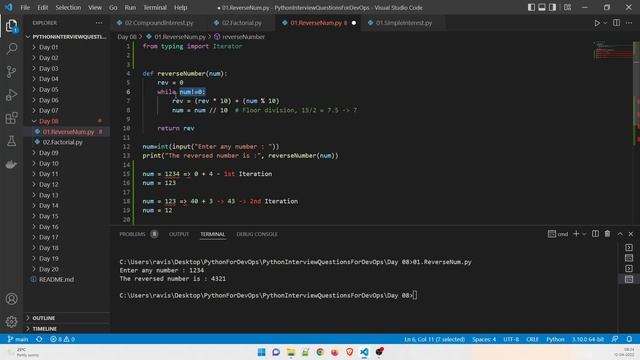Open the Manage gear icon

[11, 322]
